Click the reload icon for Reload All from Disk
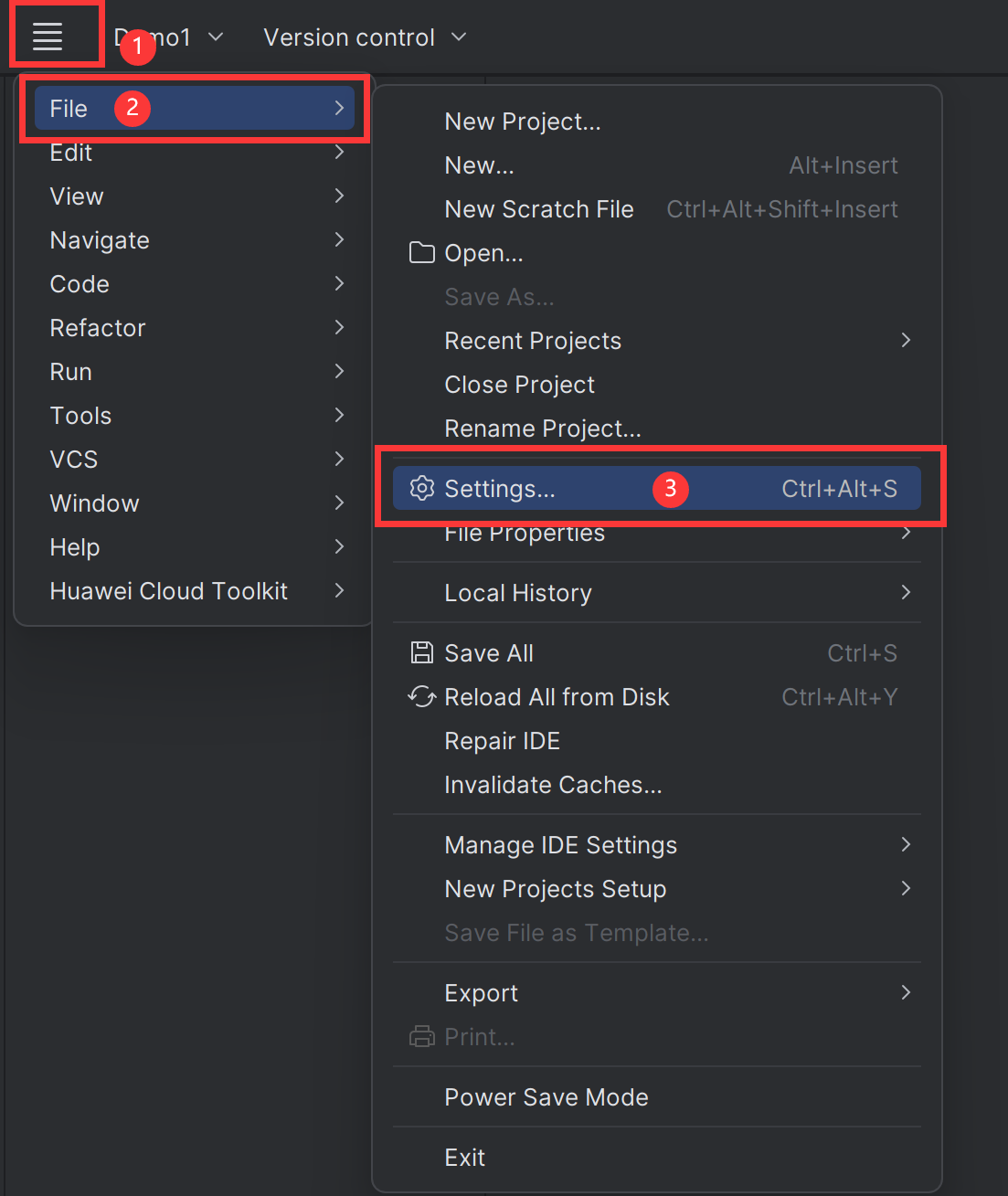 [421, 696]
